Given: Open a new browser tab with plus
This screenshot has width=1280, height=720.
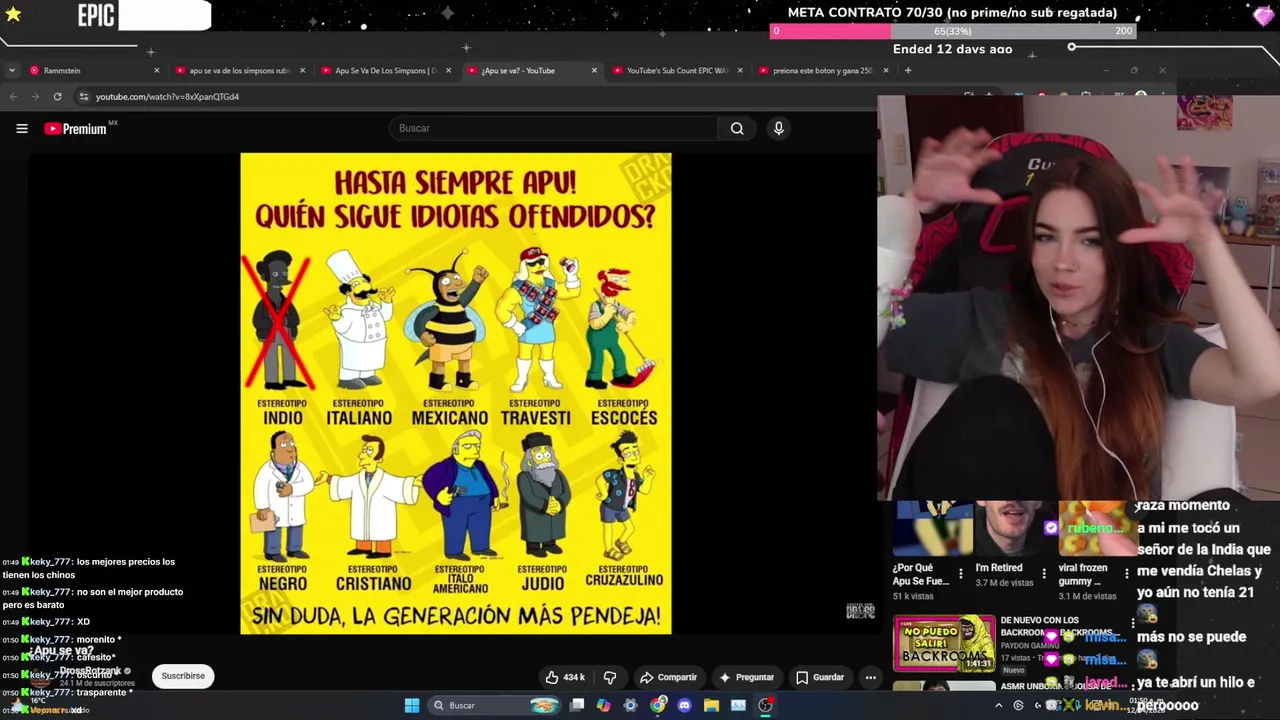Looking at the screenshot, I should 908,71.
